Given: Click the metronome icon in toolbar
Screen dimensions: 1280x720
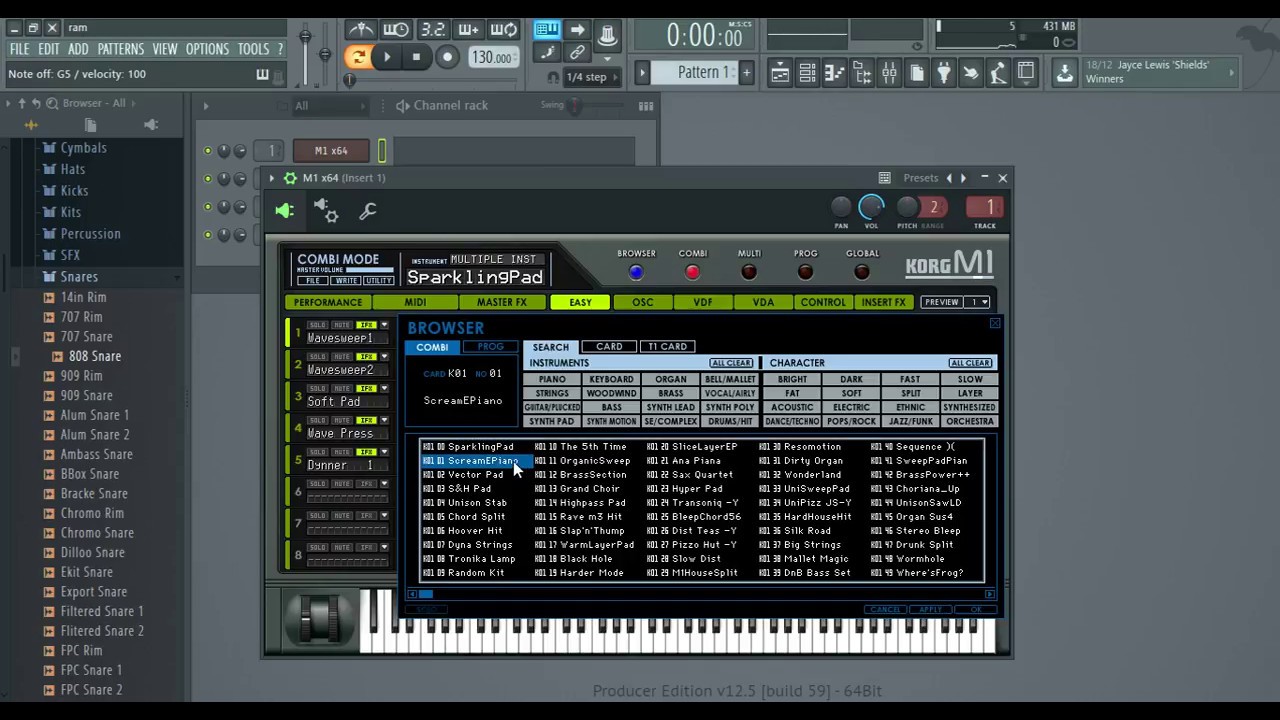Looking at the screenshot, I should click(361, 30).
